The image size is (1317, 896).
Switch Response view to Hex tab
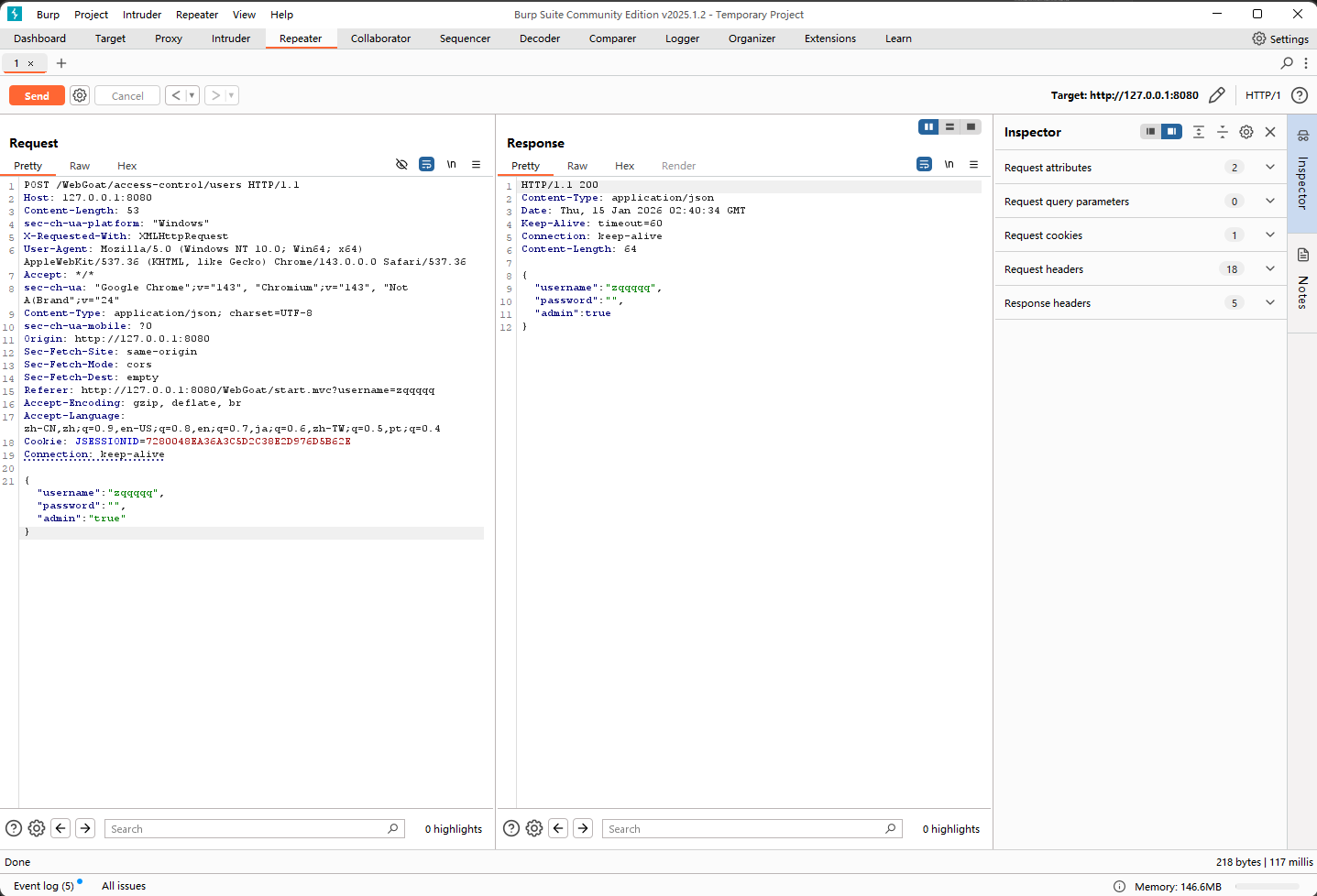point(624,166)
